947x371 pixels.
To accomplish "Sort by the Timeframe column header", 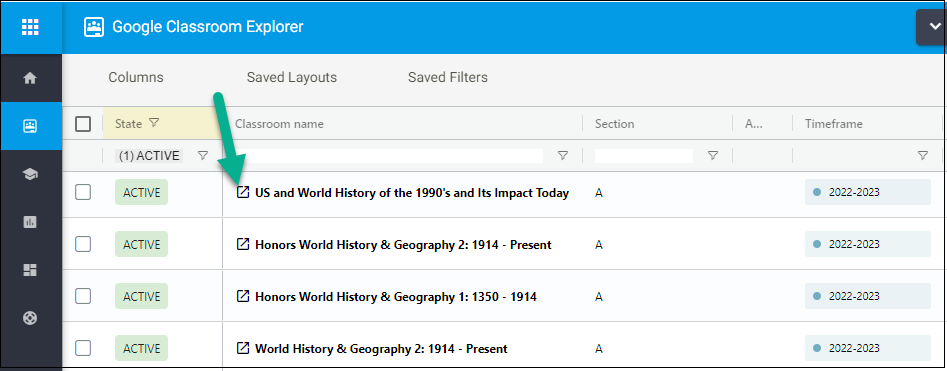I will pyautogui.click(x=833, y=124).
